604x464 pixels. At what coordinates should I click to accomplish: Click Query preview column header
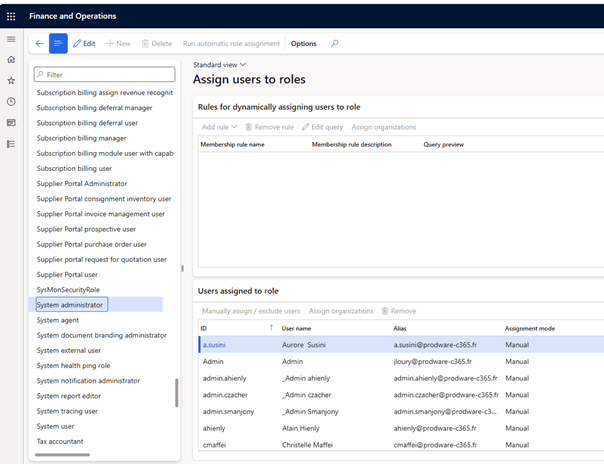tap(443, 144)
